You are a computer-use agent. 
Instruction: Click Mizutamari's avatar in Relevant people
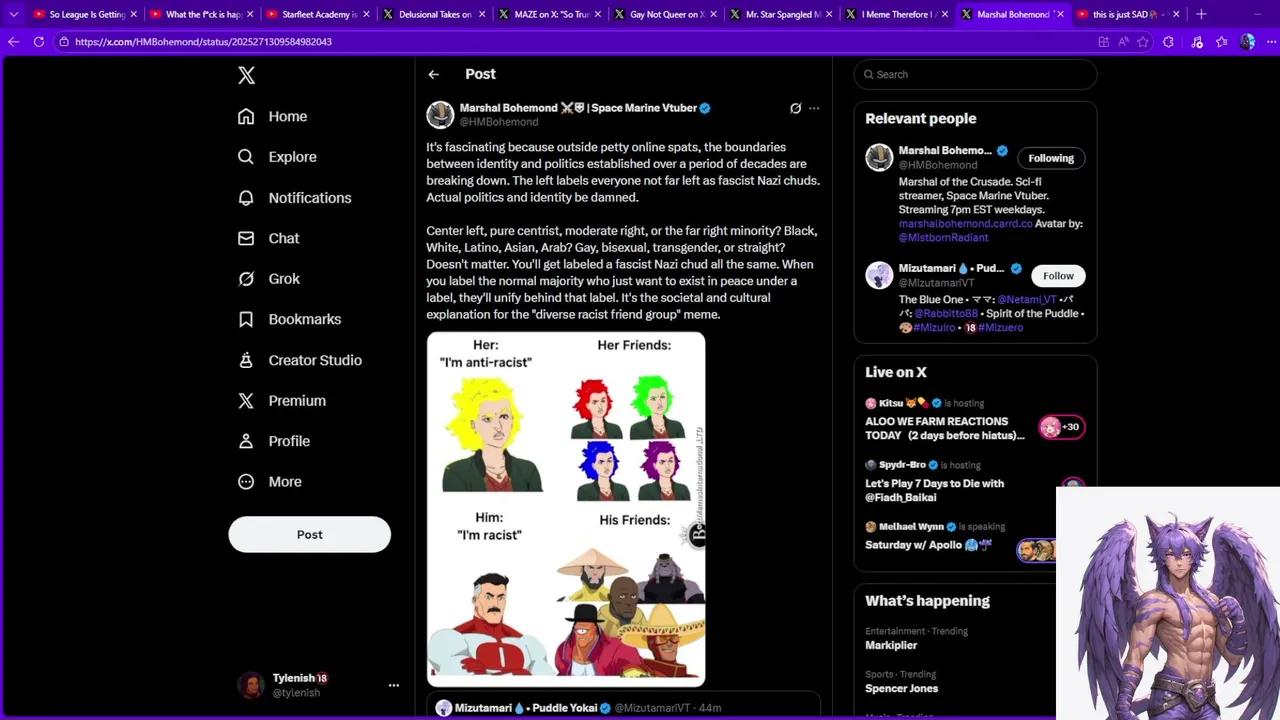(x=879, y=275)
